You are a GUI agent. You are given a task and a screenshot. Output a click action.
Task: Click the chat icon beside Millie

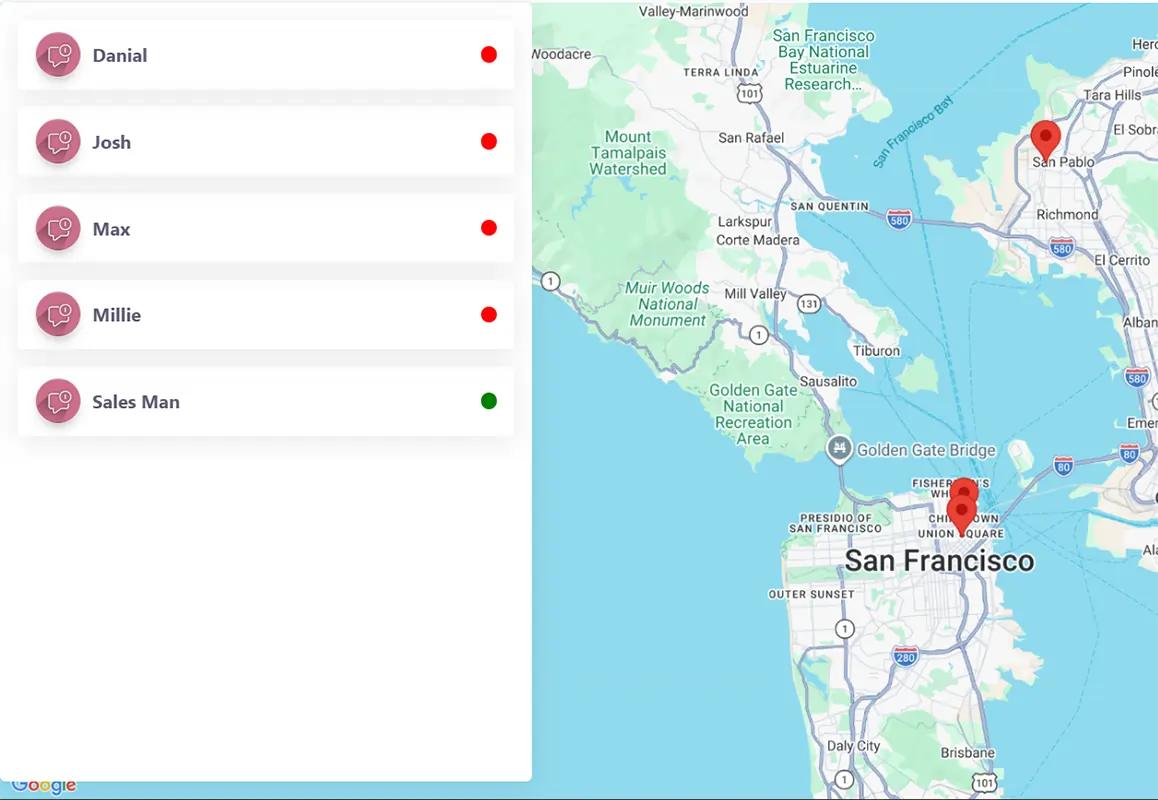click(x=58, y=315)
